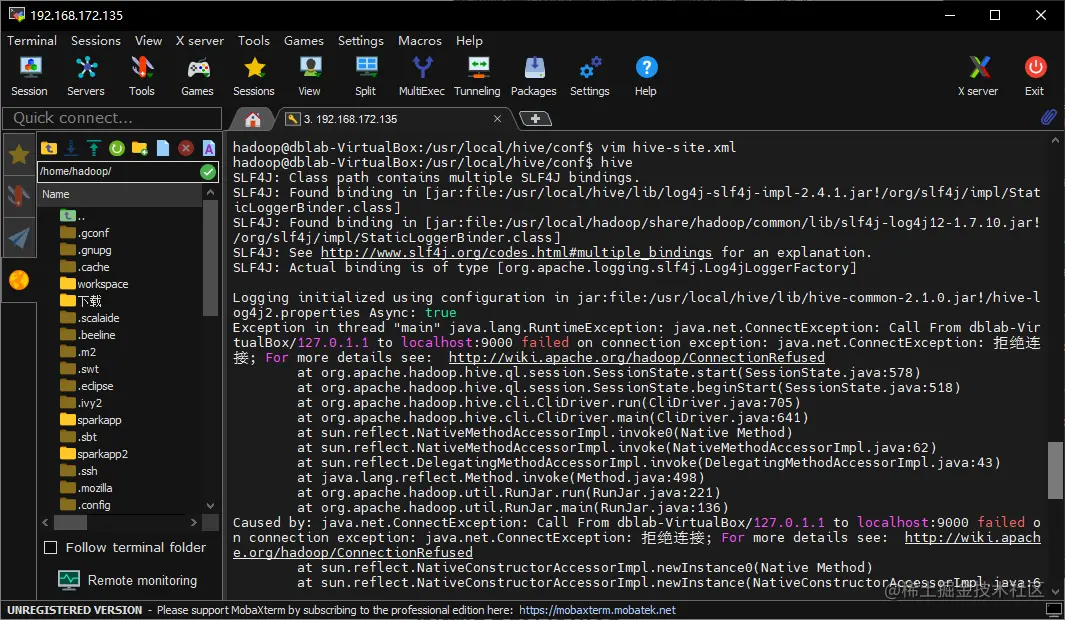Select the .mozilla folder
Screen dimensions: 1065x620
pos(86,488)
